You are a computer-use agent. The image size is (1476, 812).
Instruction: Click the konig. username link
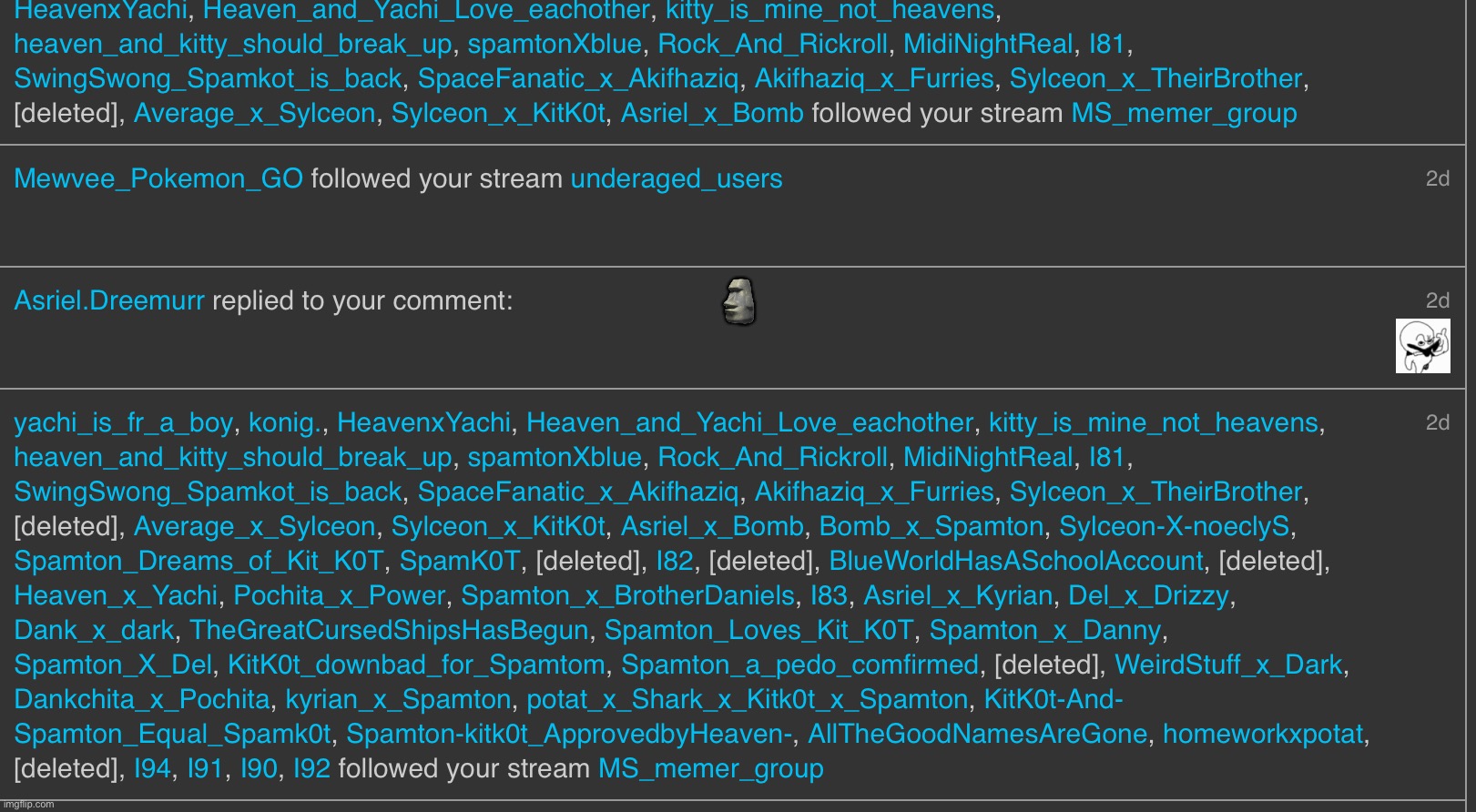(x=286, y=422)
